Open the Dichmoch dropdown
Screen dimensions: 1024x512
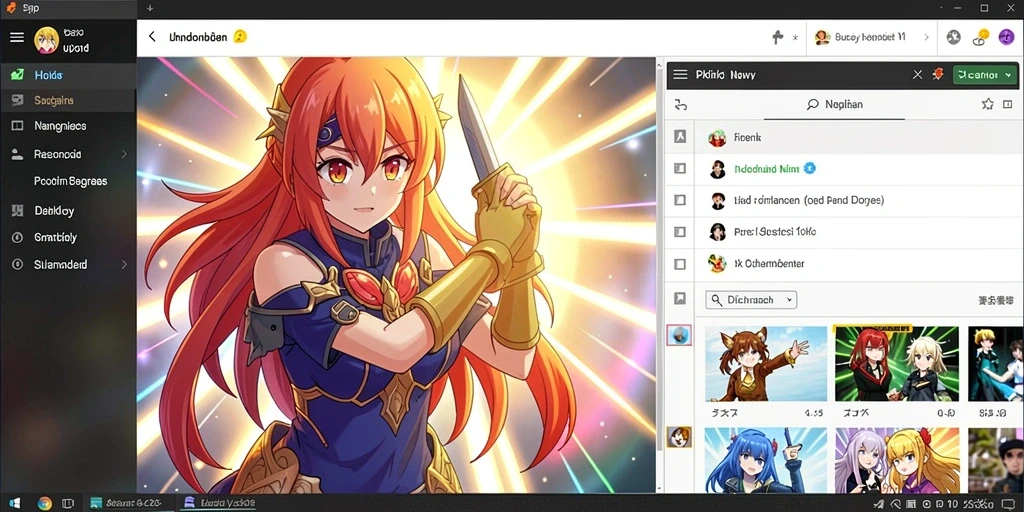(751, 300)
